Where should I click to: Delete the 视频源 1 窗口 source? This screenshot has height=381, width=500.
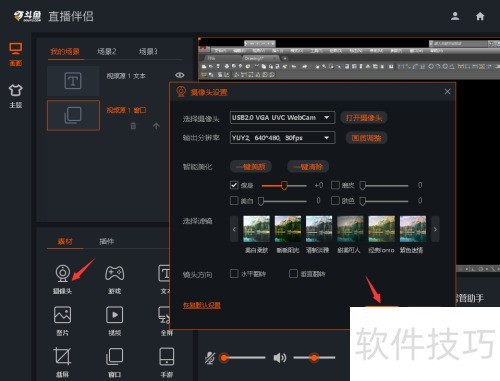click(133, 126)
